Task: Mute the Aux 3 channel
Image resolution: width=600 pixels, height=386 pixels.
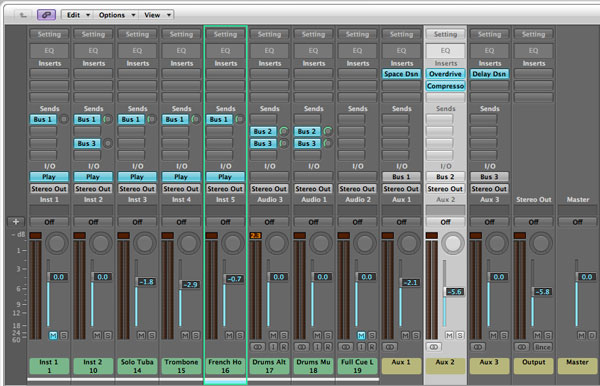Action: click(493, 336)
